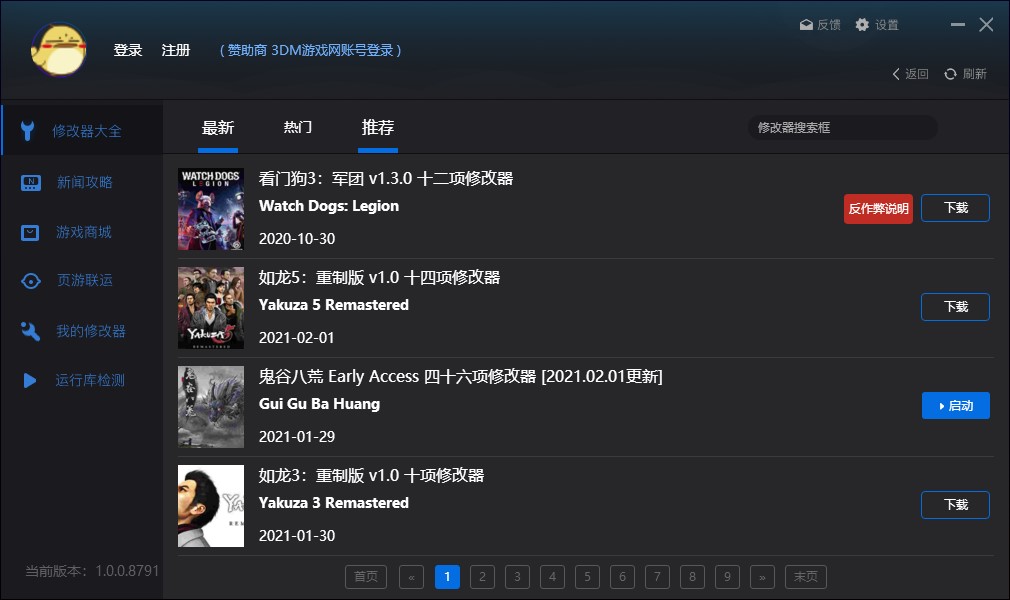Image resolution: width=1010 pixels, height=600 pixels.
Task: Click the 3DM游戏网账号登录 sponsor link
Action: click(x=310, y=50)
